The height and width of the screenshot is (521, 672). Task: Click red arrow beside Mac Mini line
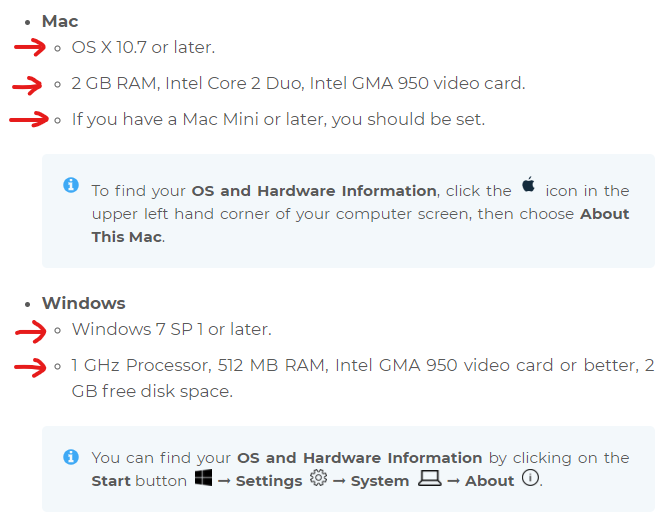[x=29, y=120]
